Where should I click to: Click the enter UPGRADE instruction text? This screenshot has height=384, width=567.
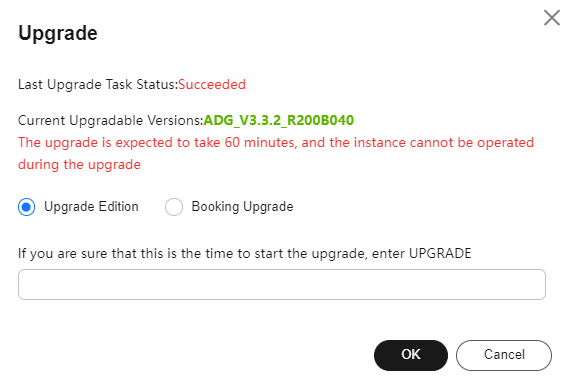(x=245, y=253)
